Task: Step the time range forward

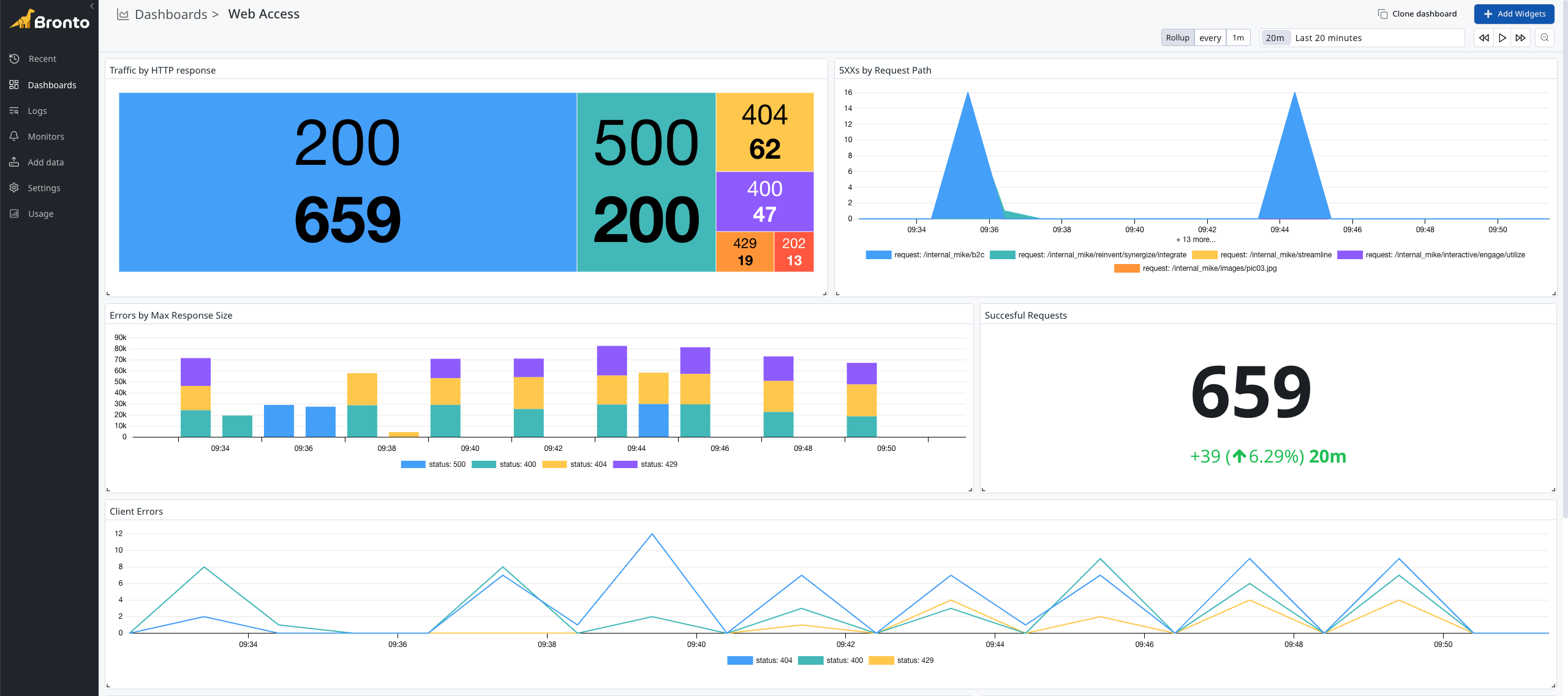Action: pos(1520,37)
